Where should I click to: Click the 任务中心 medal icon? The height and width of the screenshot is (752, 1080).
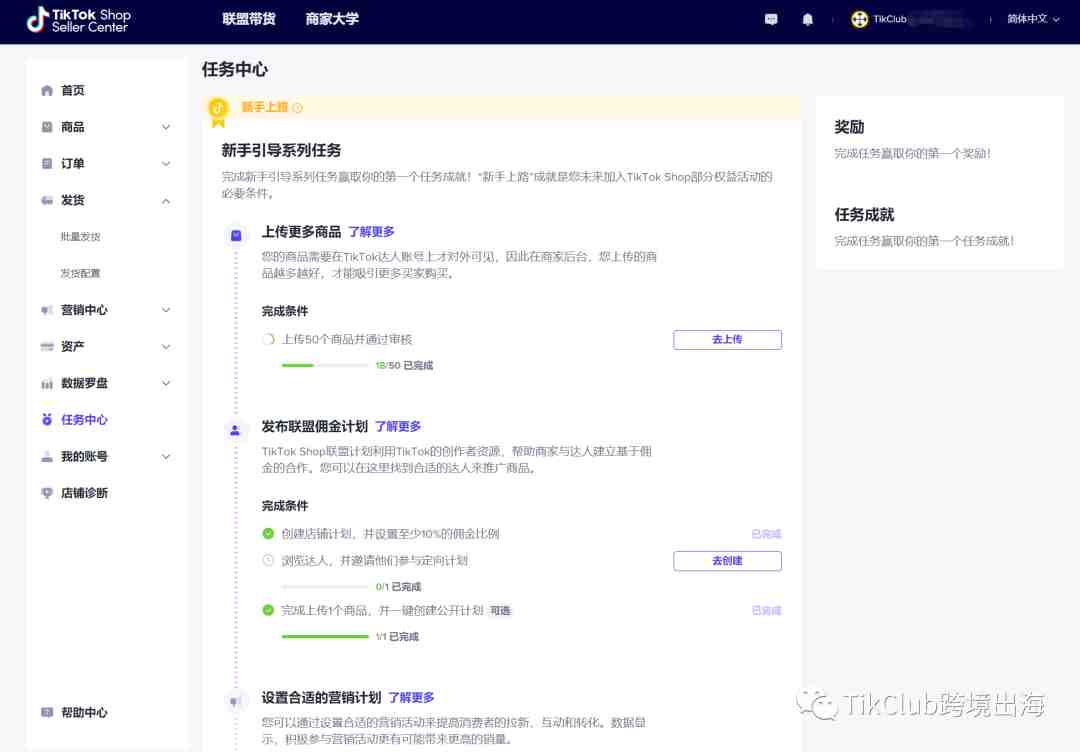(47, 419)
